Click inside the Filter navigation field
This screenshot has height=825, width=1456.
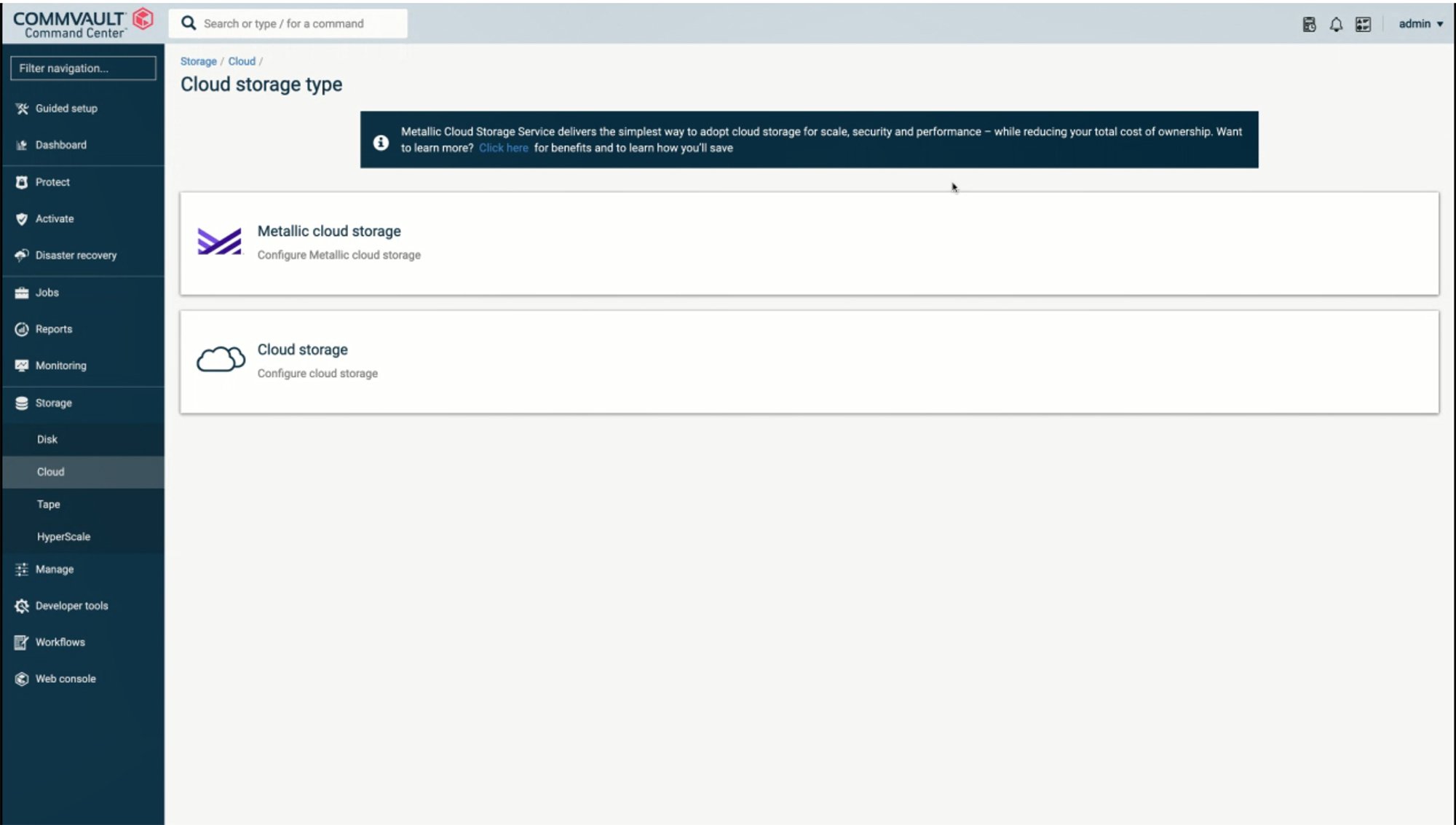(82, 68)
